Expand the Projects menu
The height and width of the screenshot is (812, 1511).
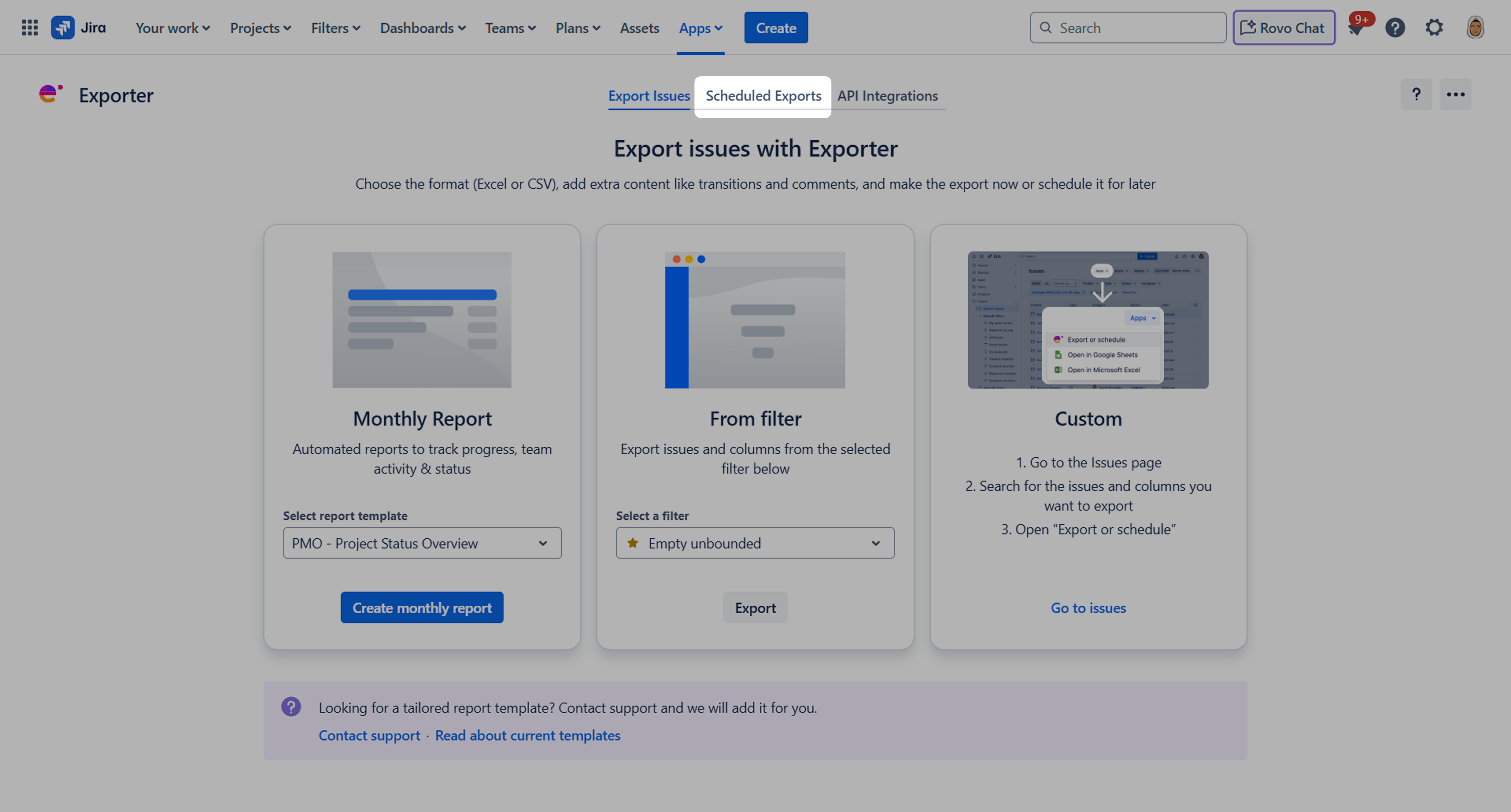click(260, 28)
